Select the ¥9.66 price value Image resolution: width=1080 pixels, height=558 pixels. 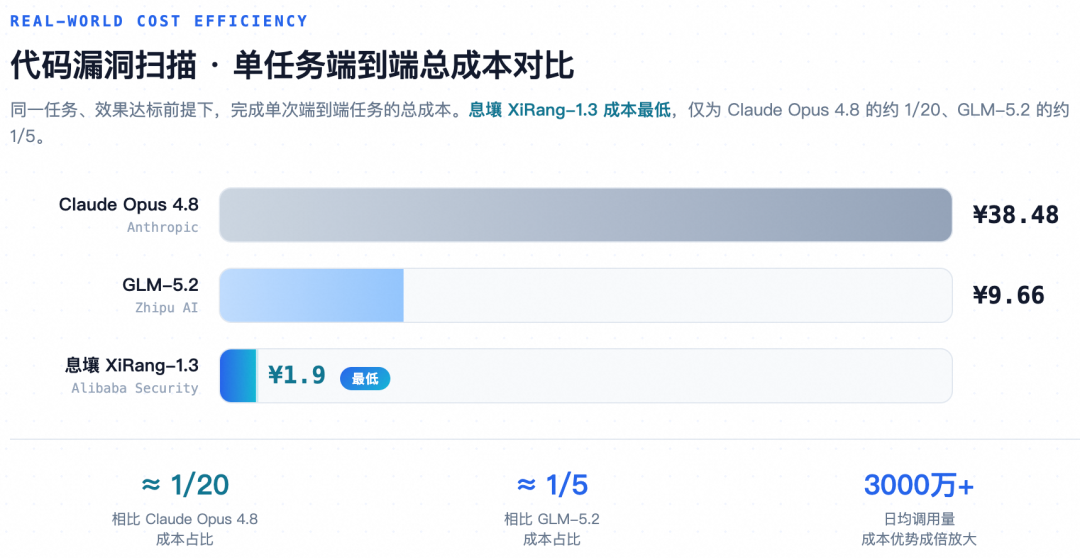tap(1008, 296)
